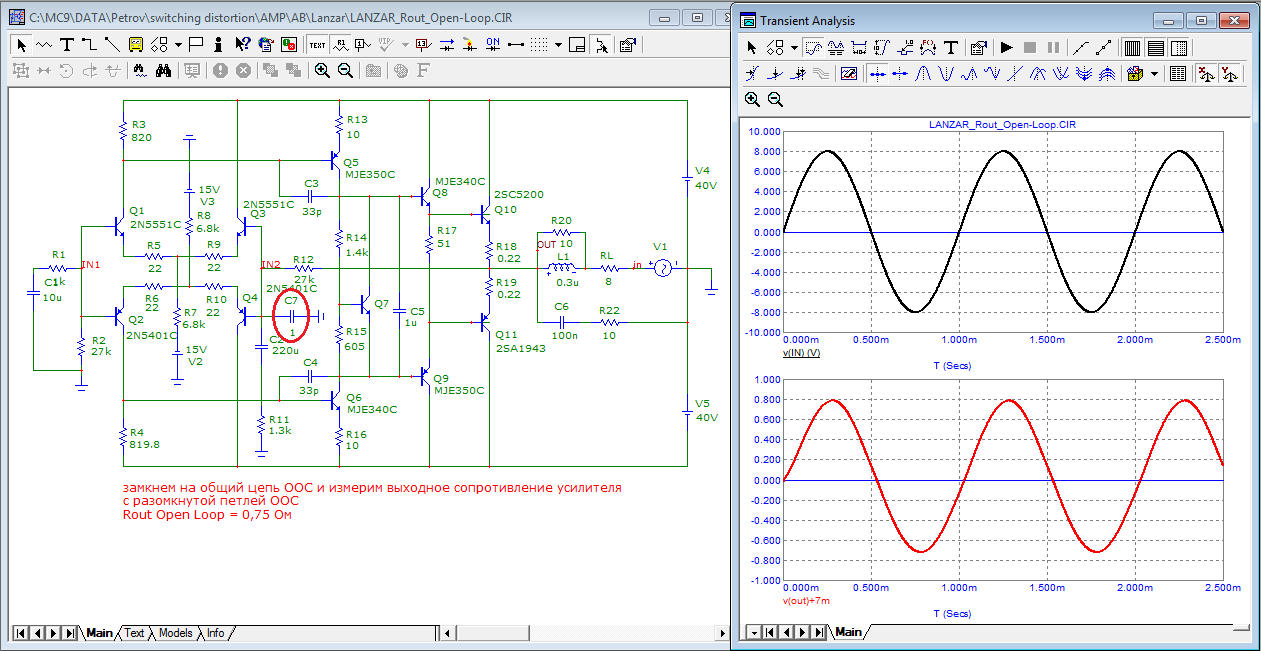1261x651 pixels.
Task: Select the Text mode tool in schematic toolbar
Action: (67, 44)
